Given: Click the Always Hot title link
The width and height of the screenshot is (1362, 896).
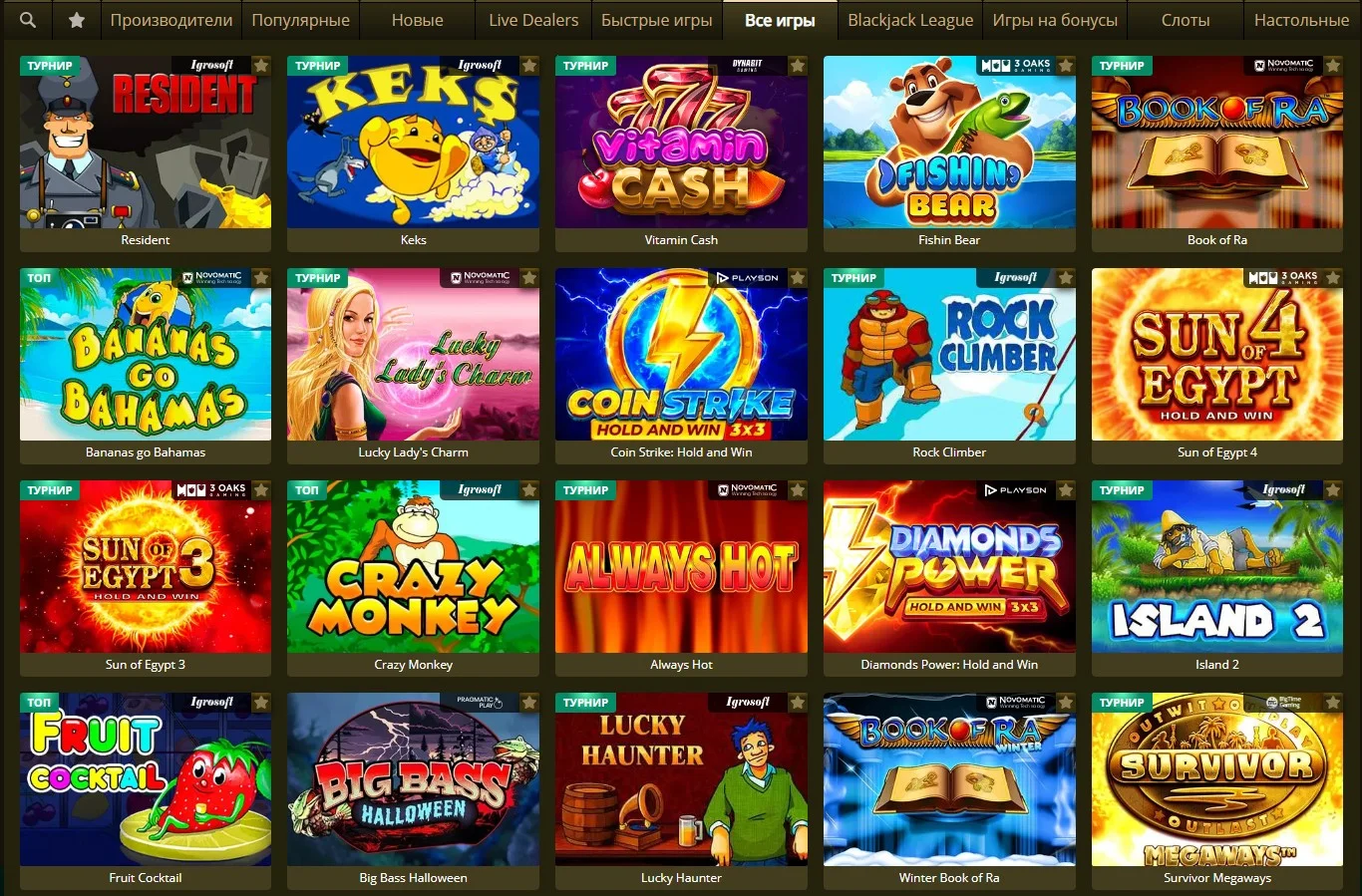Looking at the screenshot, I should pyautogui.click(x=681, y=665).
